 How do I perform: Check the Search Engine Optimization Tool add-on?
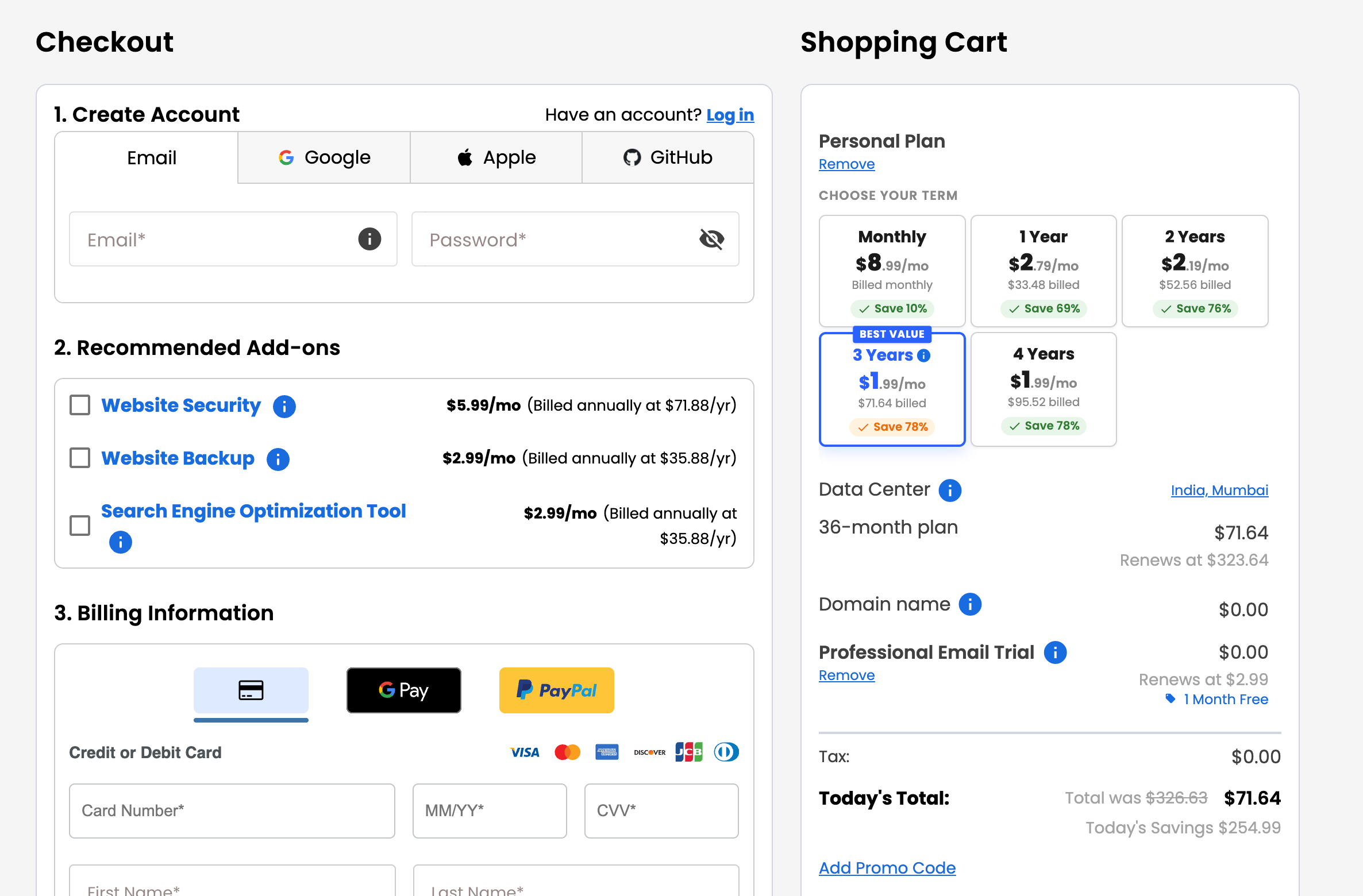pyautogui.click(x=80, y=525)
